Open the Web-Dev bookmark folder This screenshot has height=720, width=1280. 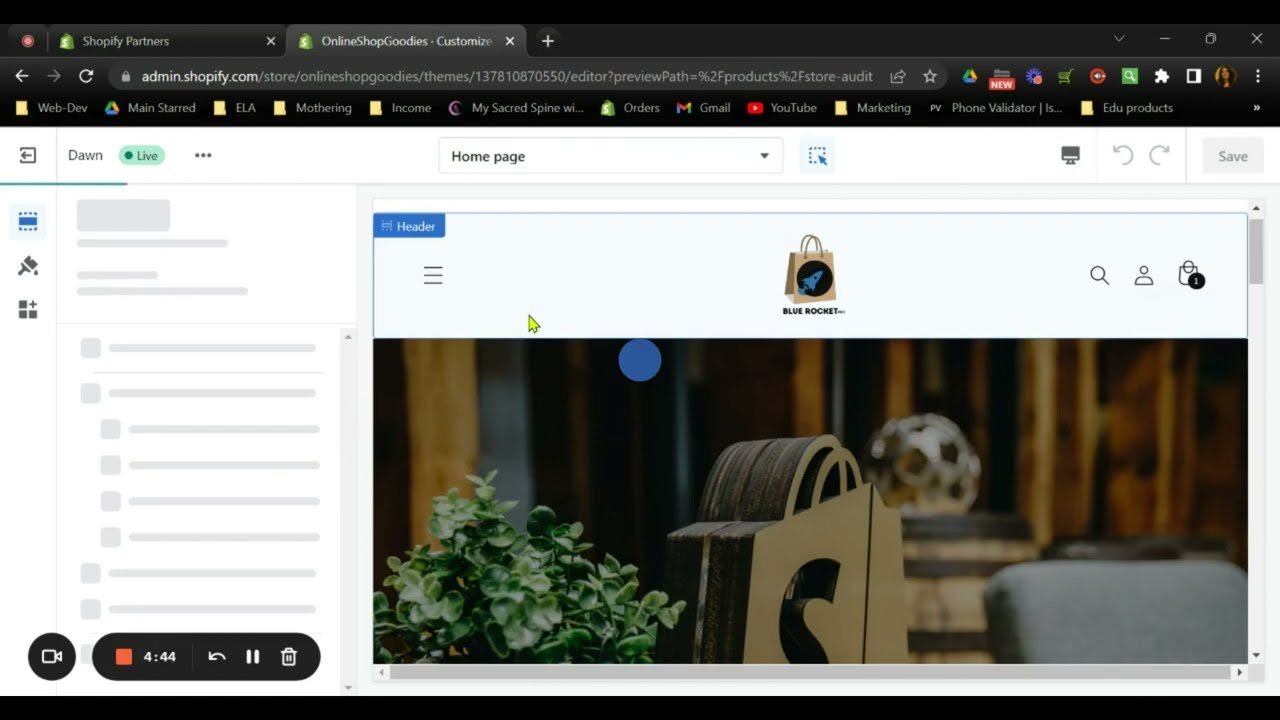tap(52, 108)
